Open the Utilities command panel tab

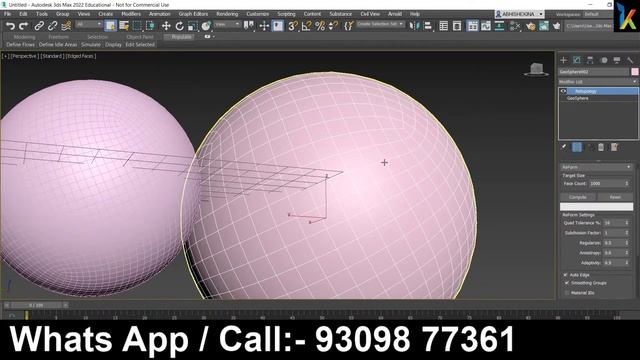click(x=630, y=60)
